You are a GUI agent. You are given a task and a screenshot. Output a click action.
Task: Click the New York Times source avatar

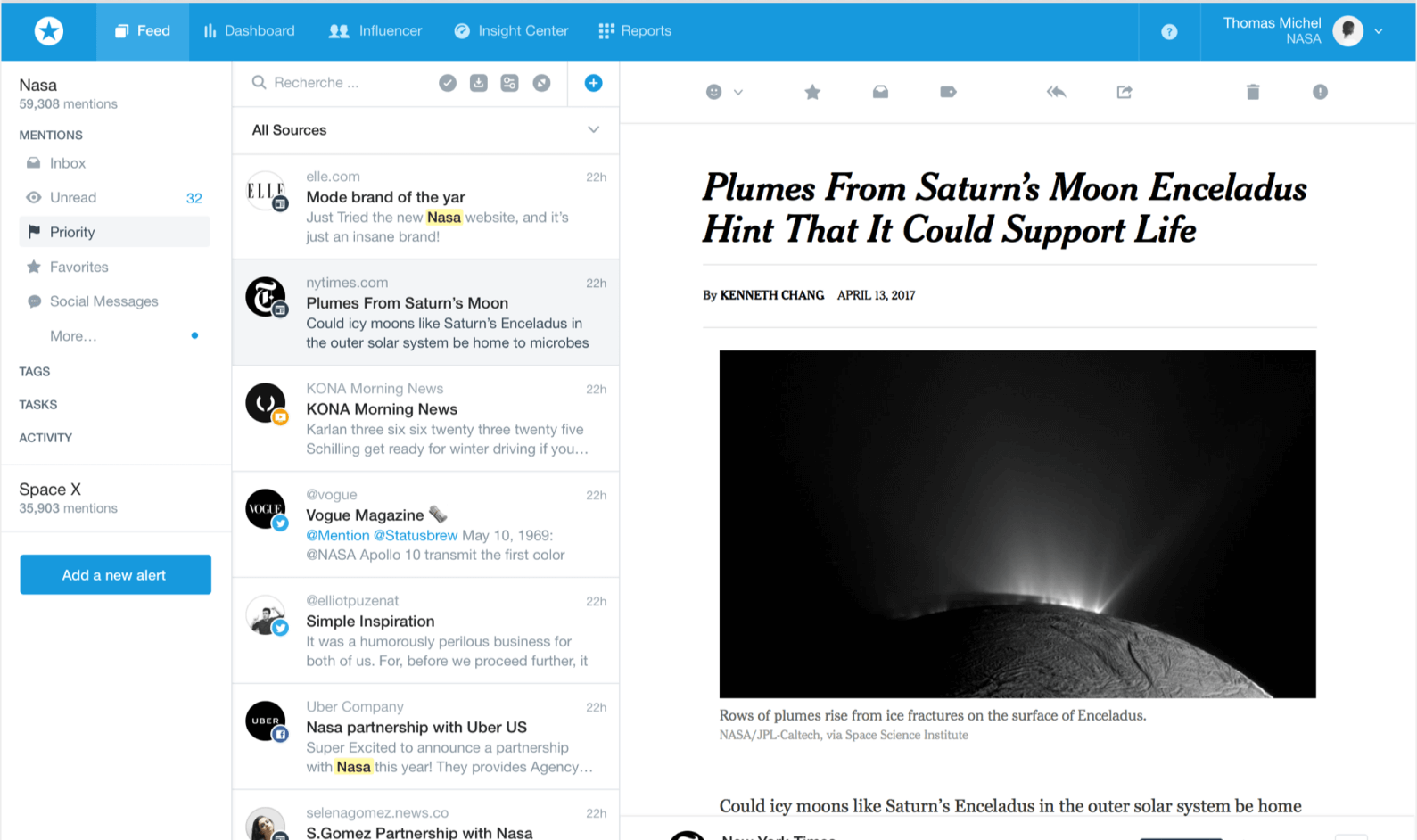point(266,297)
